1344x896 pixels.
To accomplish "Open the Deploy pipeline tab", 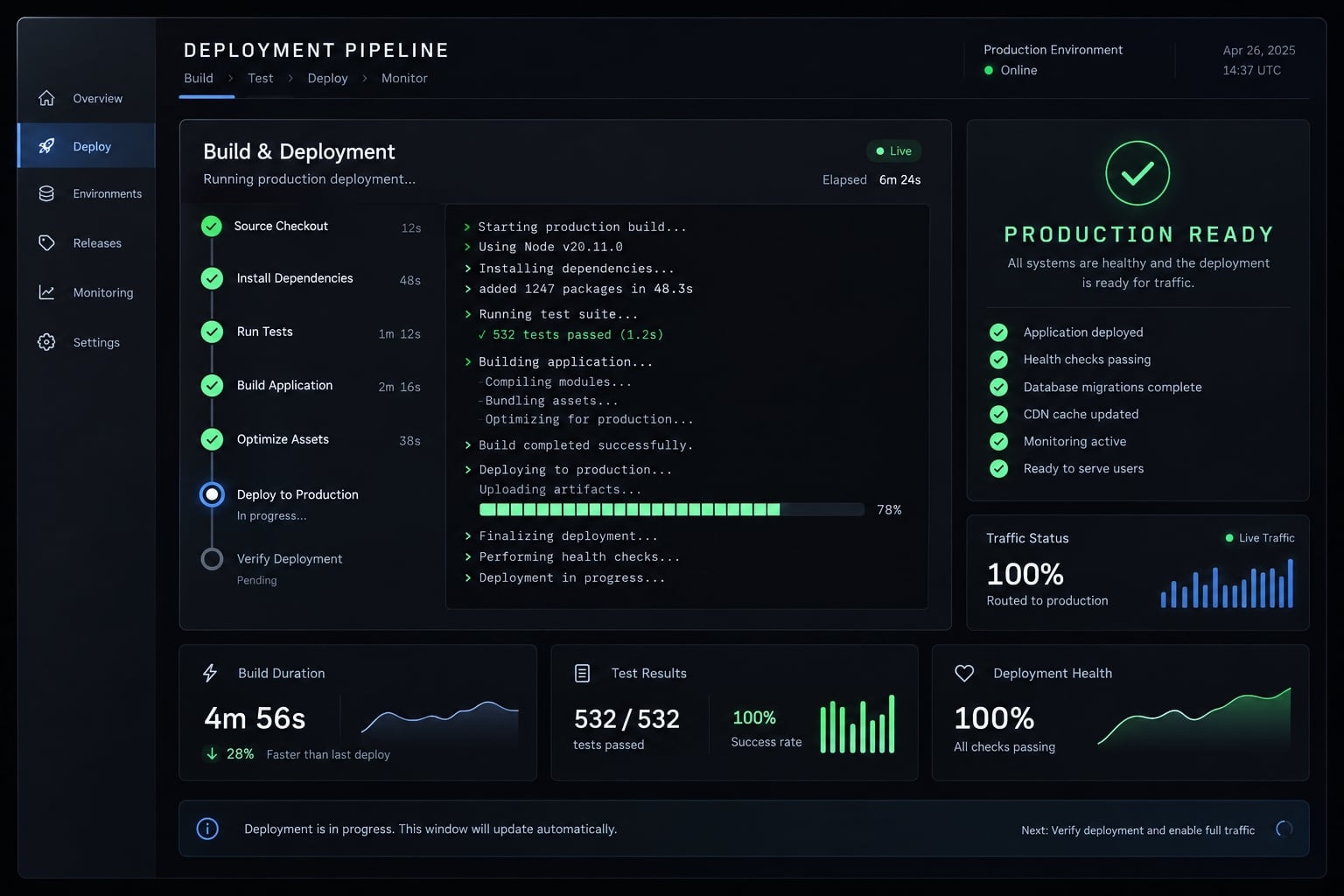I will click(x=327, y=78).
